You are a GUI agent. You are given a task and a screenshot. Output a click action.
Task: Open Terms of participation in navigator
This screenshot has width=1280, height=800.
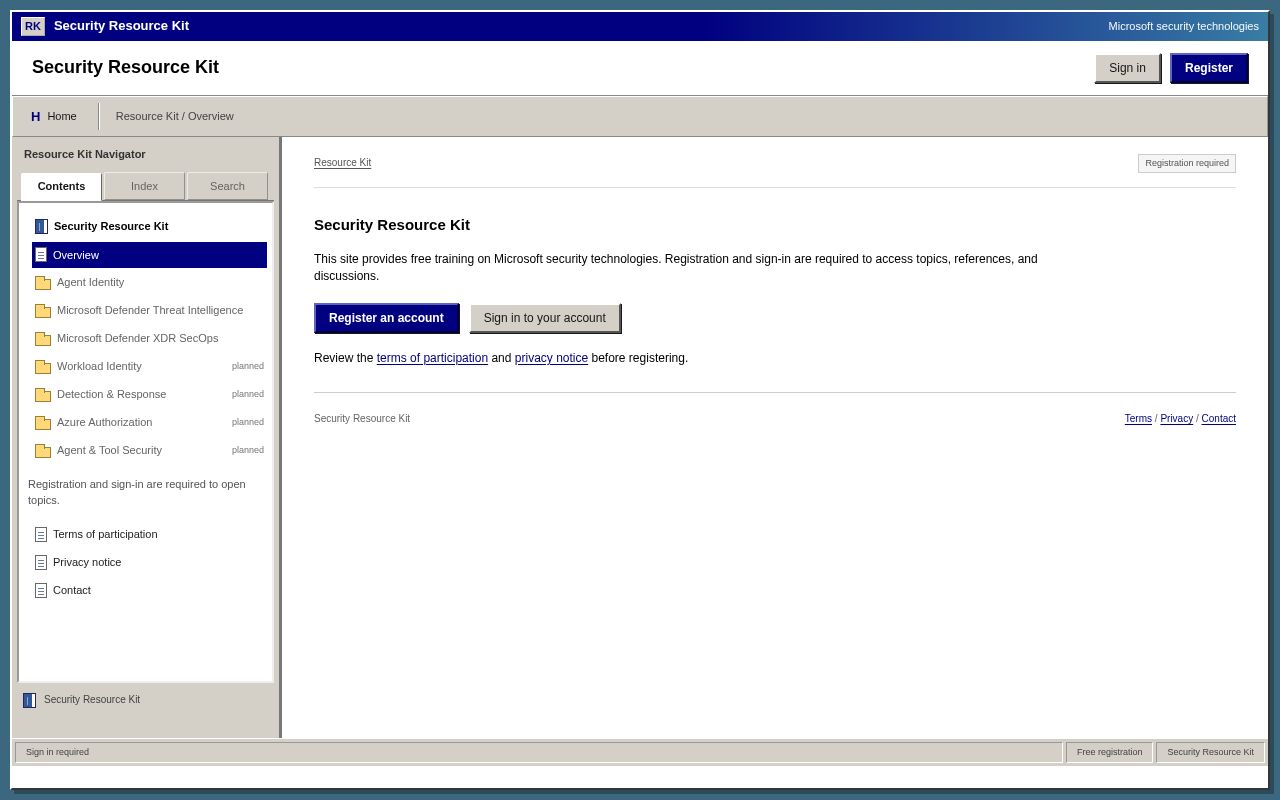(x=105, y=534)
